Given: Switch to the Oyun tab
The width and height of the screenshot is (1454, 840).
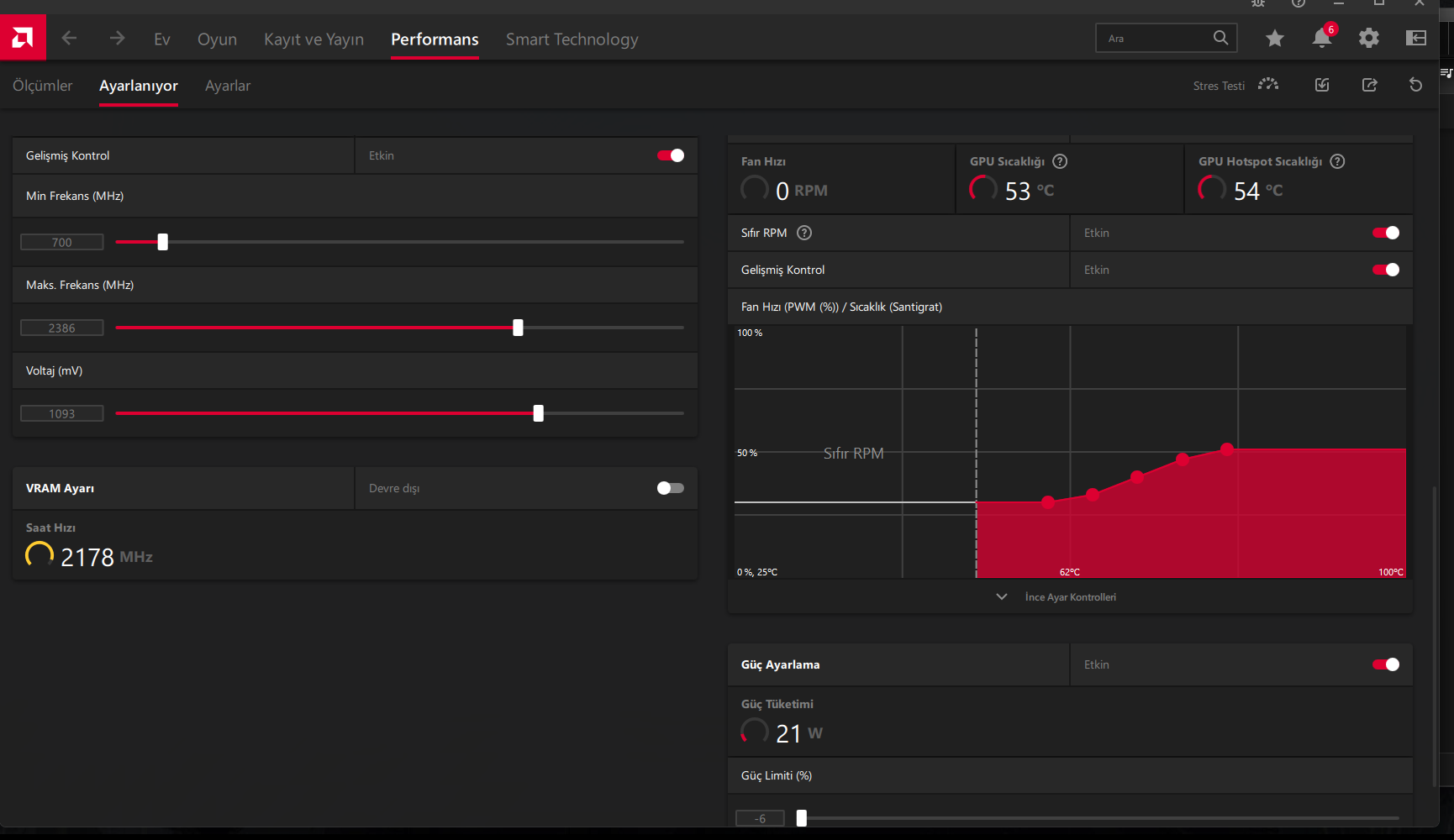Looking at the screenshot, I should pos(217,39).
